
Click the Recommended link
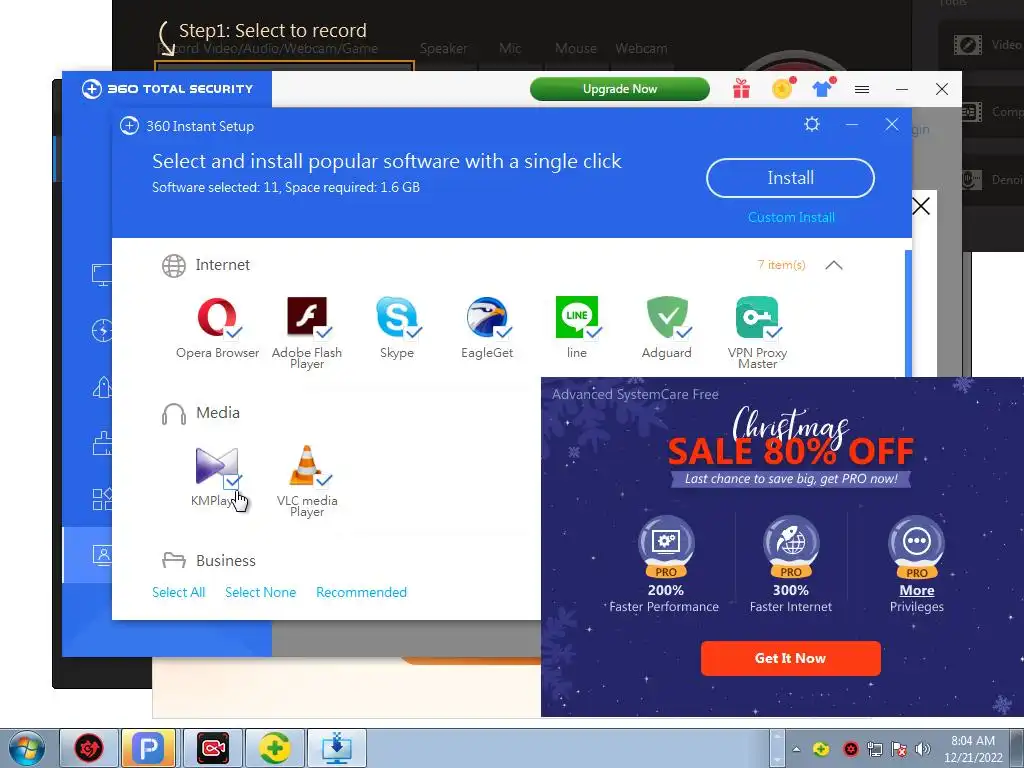(x=361, y=592)
